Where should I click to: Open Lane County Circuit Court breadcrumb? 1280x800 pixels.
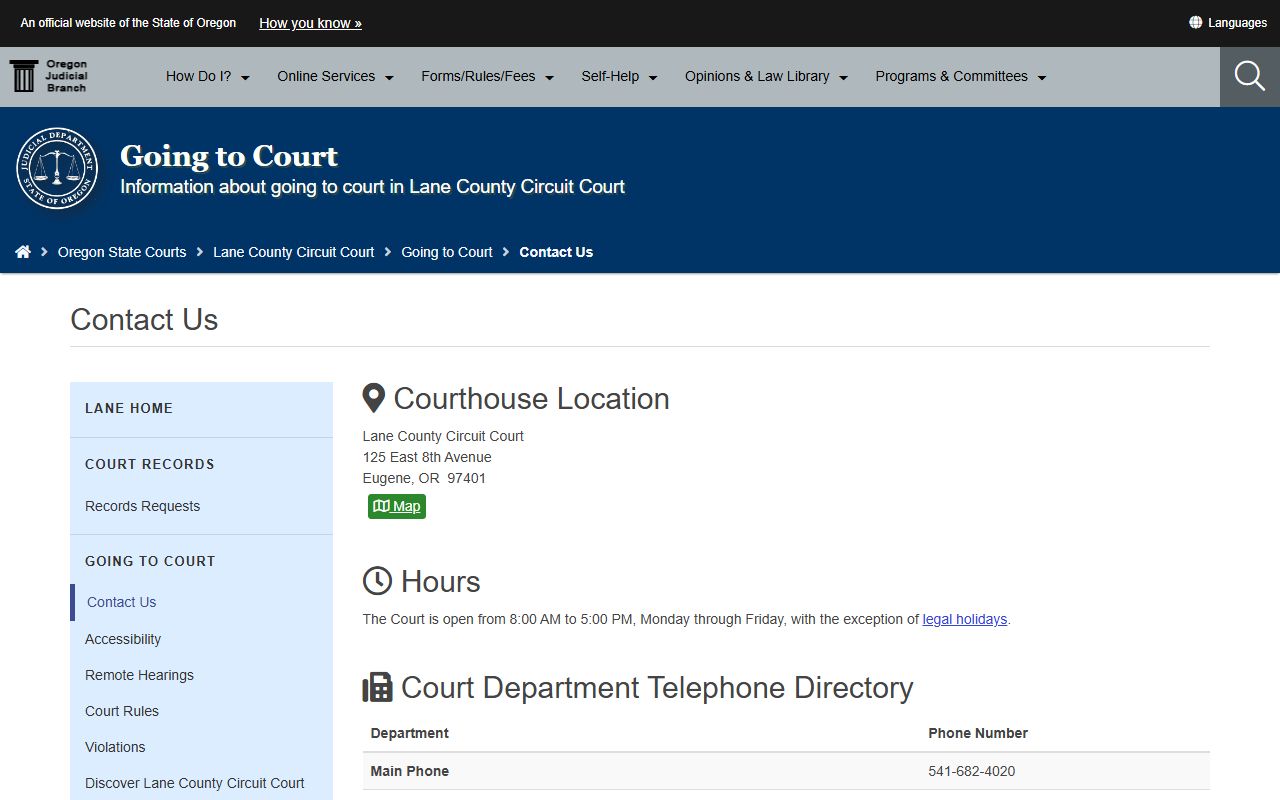tap(294, 252)
